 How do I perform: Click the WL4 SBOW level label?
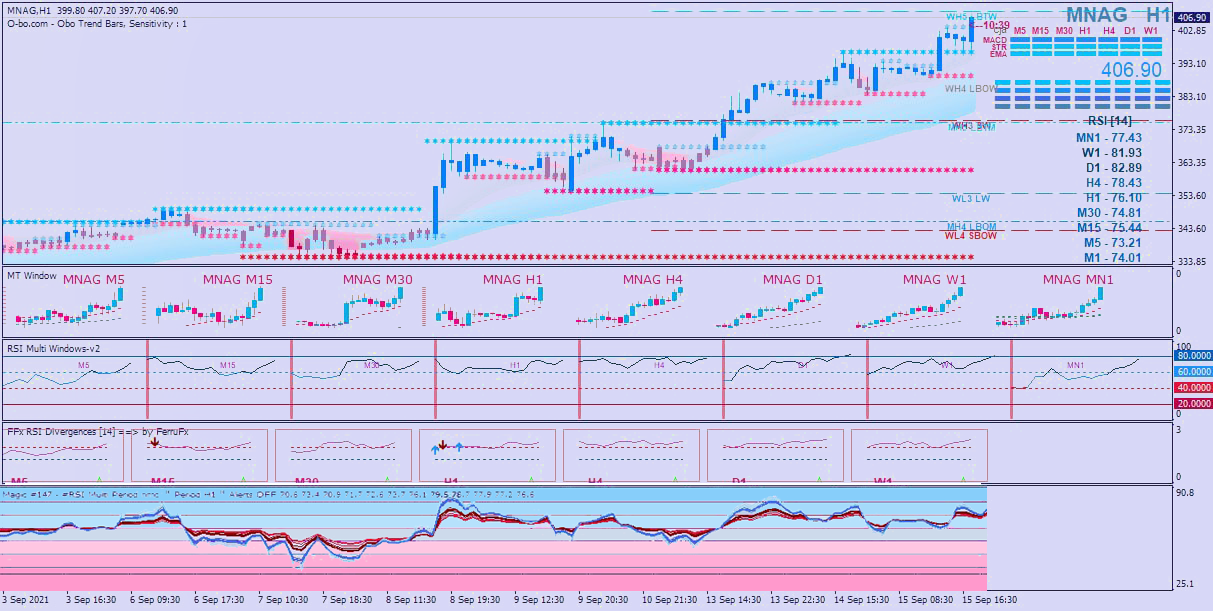point(971,236)
